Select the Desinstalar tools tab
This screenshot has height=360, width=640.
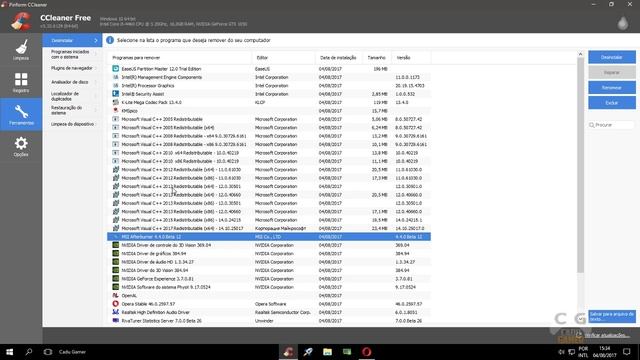(x=72, y=40)
